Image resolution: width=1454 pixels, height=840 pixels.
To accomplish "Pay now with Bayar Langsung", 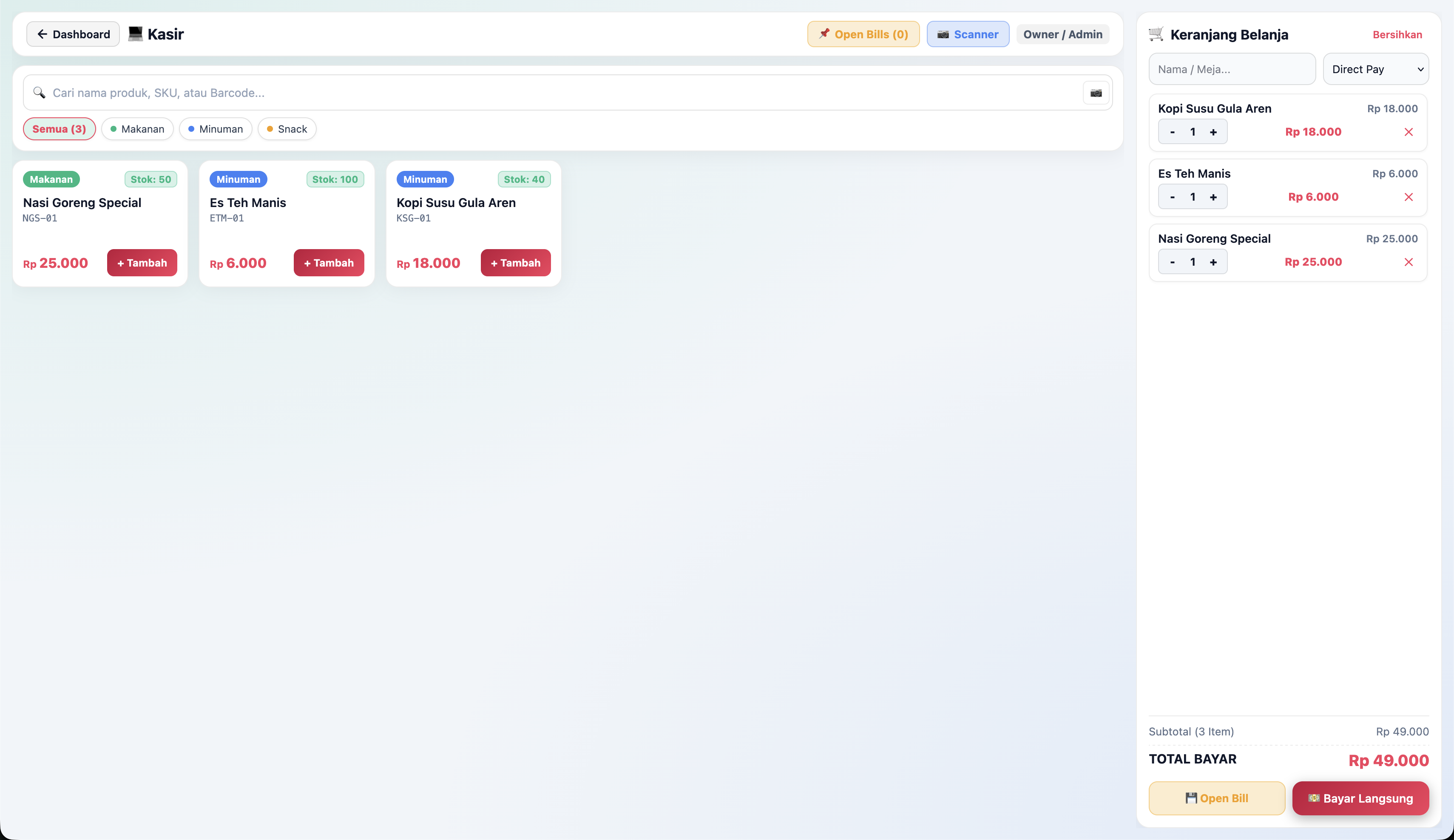I will tap(1360, 798).
